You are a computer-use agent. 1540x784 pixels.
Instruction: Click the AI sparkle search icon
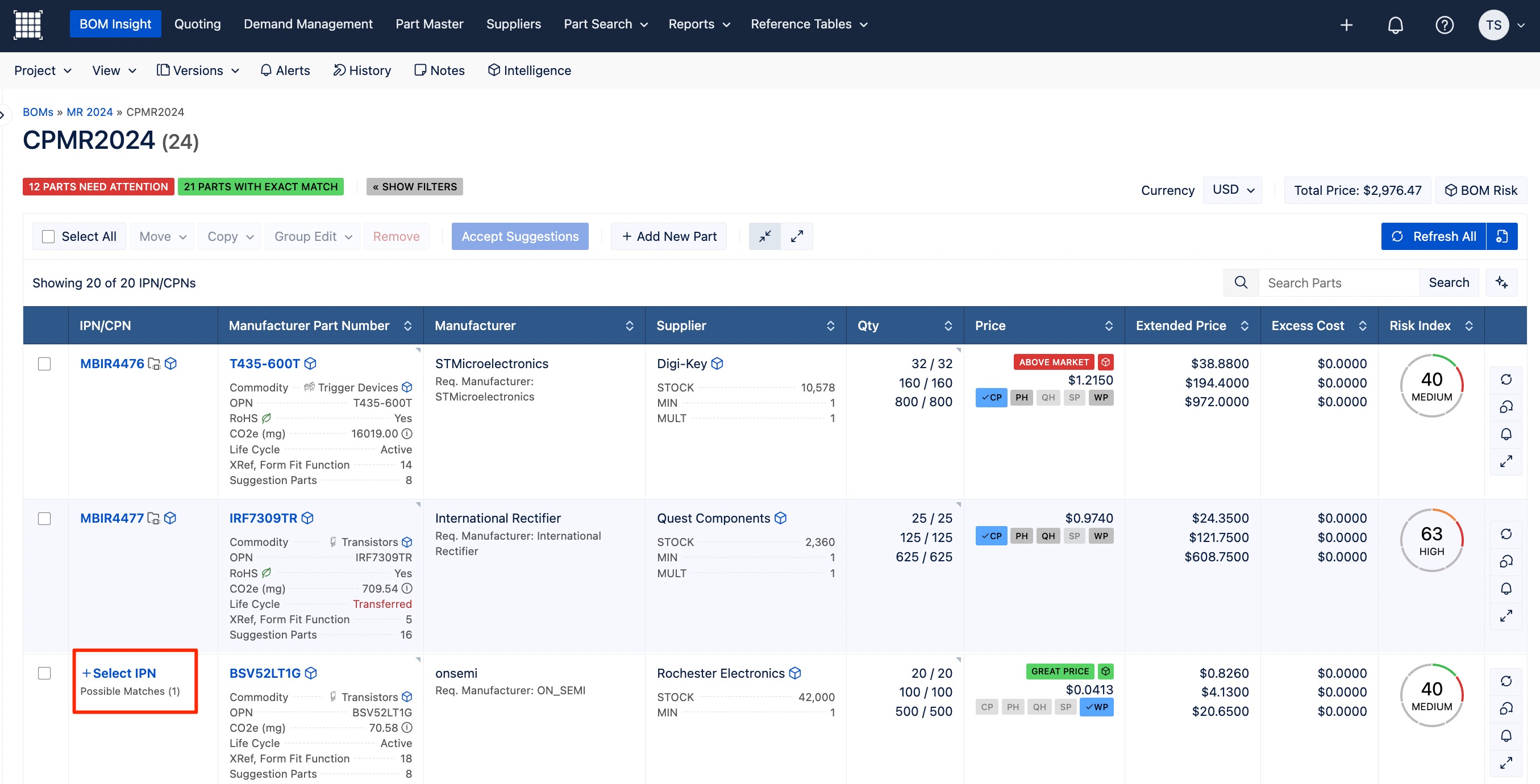pyautogui.click(x=1501, y=283)
